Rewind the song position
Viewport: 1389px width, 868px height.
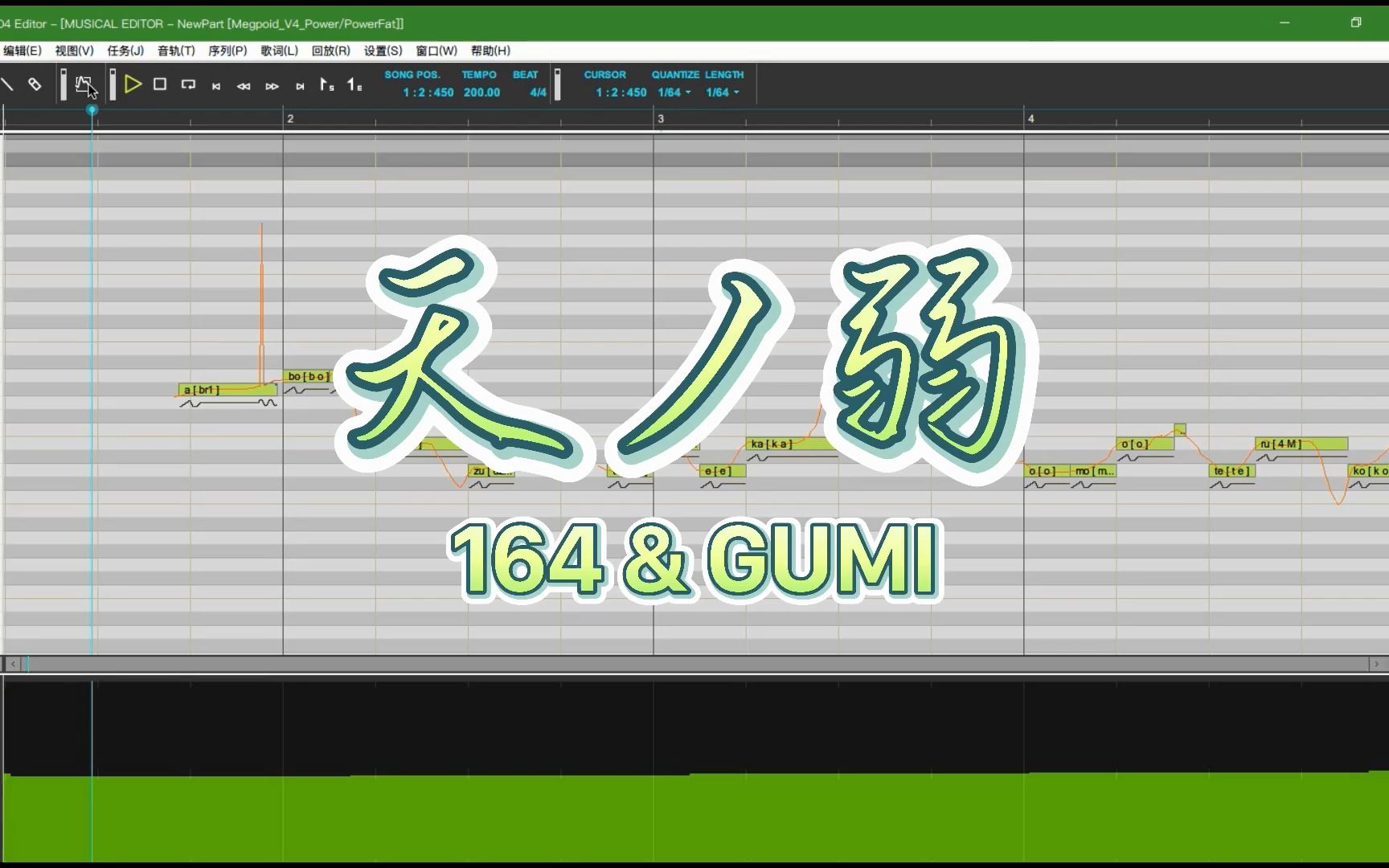pyautogui.click(x=244, y=86)
